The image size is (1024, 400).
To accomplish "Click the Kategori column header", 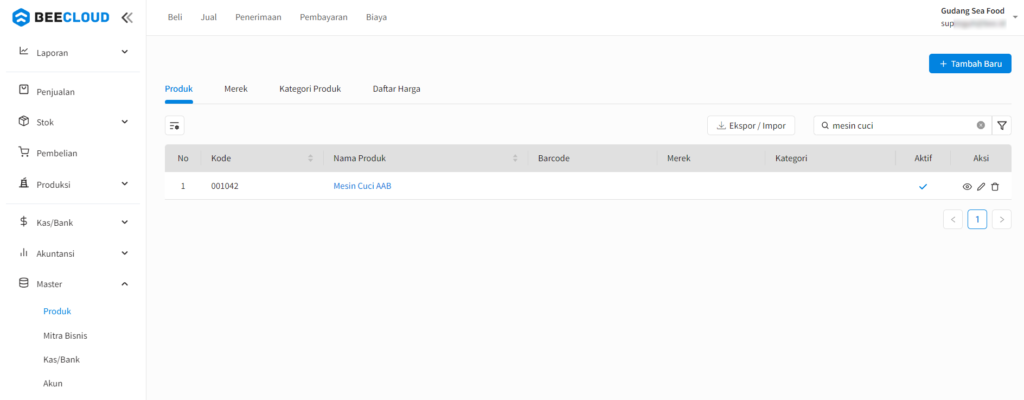I will 792,158.
